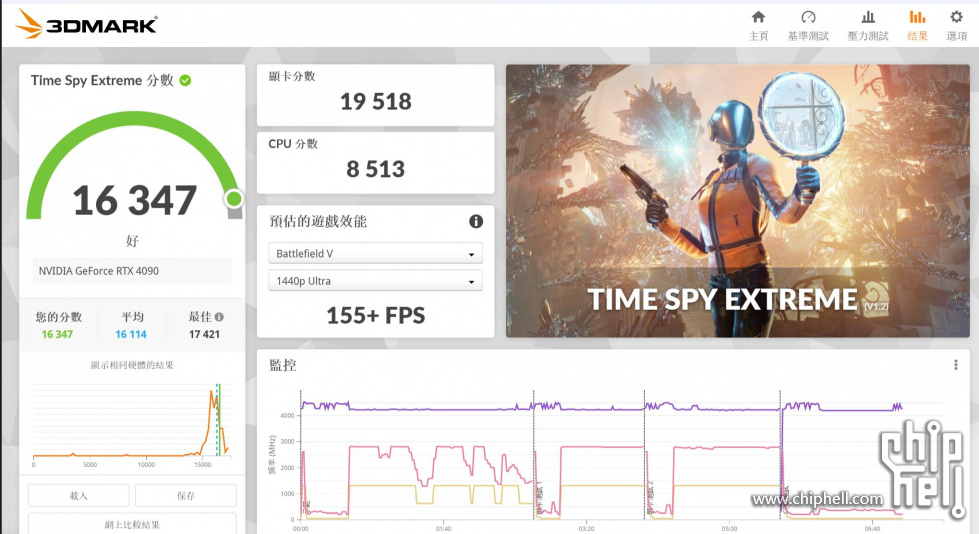Click your score value in green

tap(57, 334)
